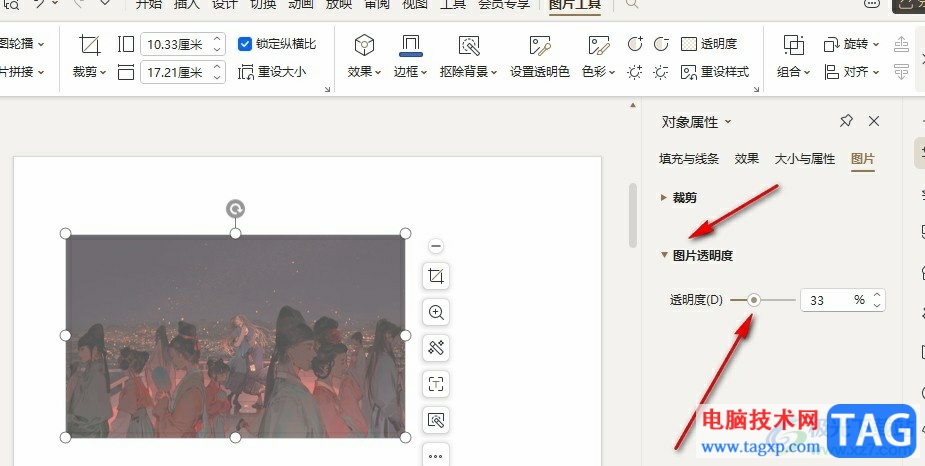This screenshot has height=466, width=925.
Task: Open the picture size dialog launcher
Action: tap(327, 89)
